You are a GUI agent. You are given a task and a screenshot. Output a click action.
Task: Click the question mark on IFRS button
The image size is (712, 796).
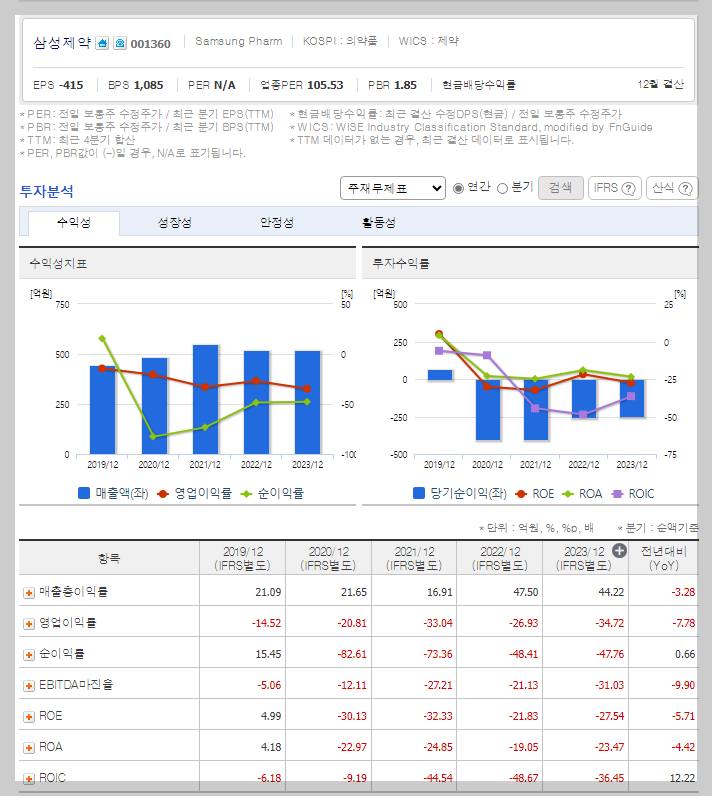628,189
